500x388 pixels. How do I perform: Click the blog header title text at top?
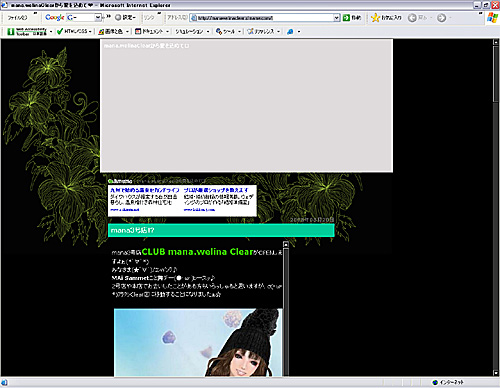pyautogui.click(x=146, y=46)
